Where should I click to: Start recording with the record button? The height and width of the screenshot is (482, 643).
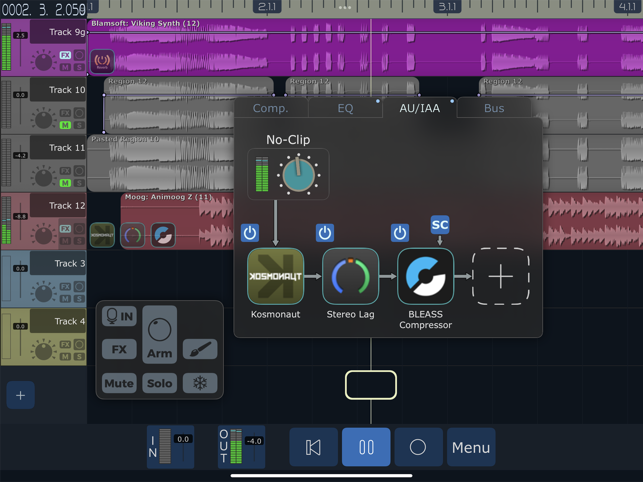pyautogui.click(x=419, y=447)
